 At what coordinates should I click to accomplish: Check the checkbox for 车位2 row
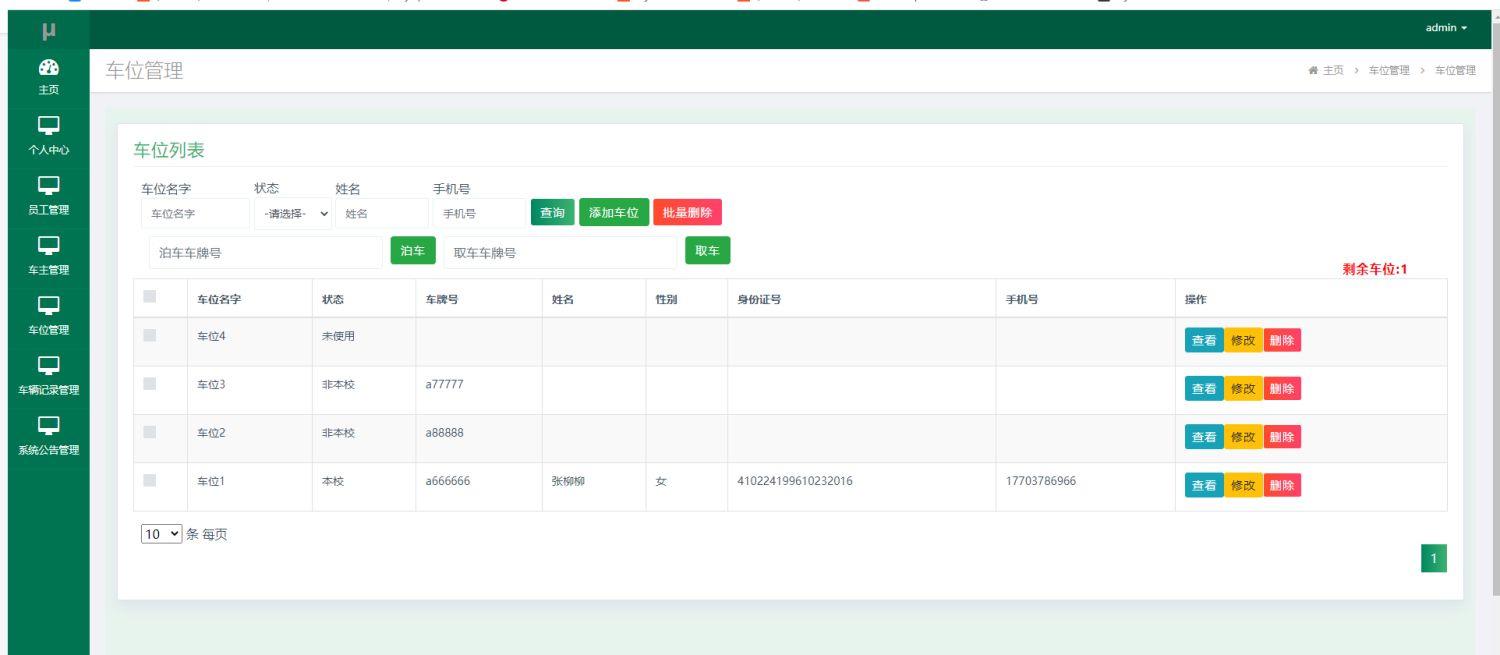click(150, 432)
